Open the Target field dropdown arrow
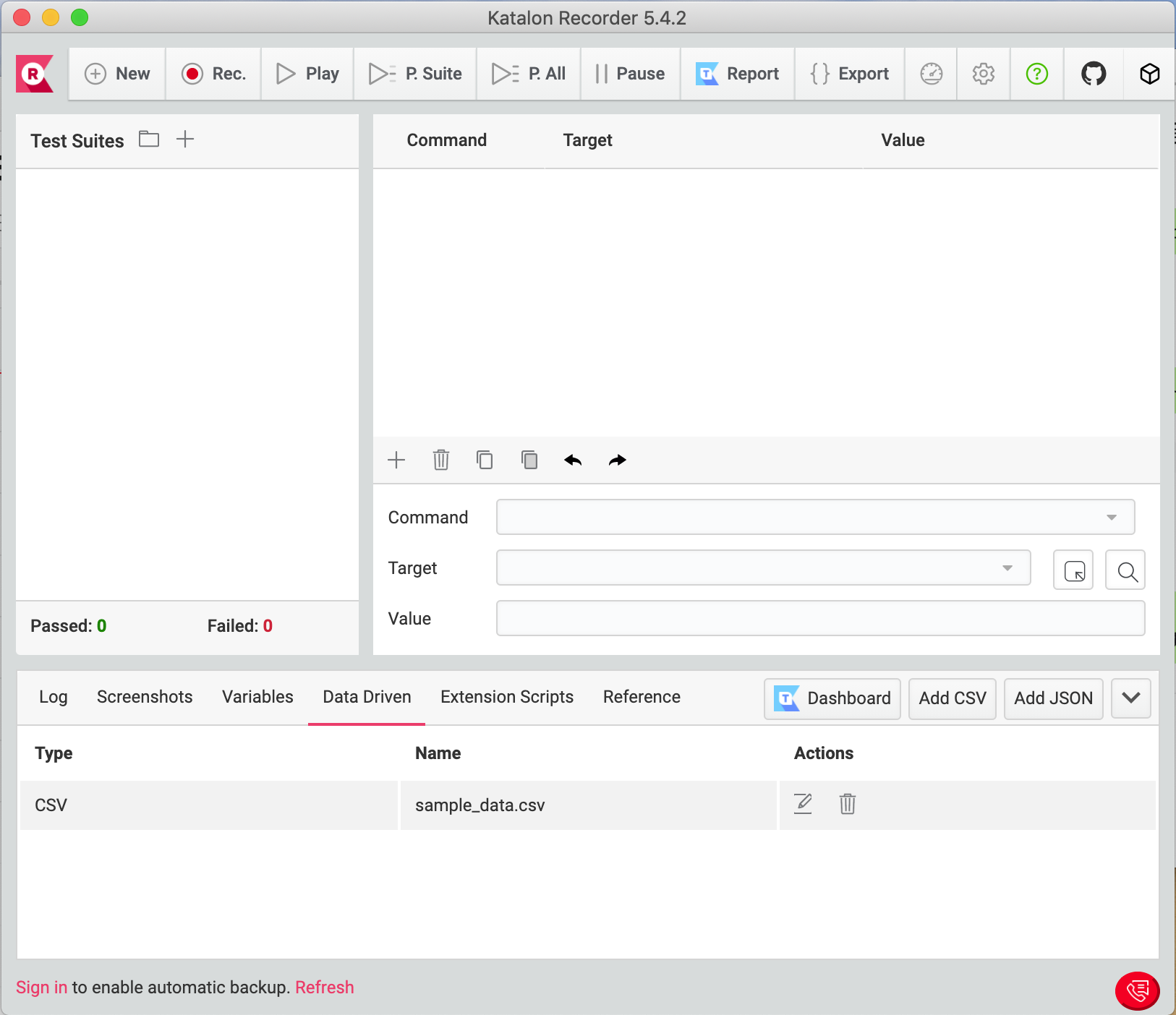1176x1015 pixels. pos(1007,568)
